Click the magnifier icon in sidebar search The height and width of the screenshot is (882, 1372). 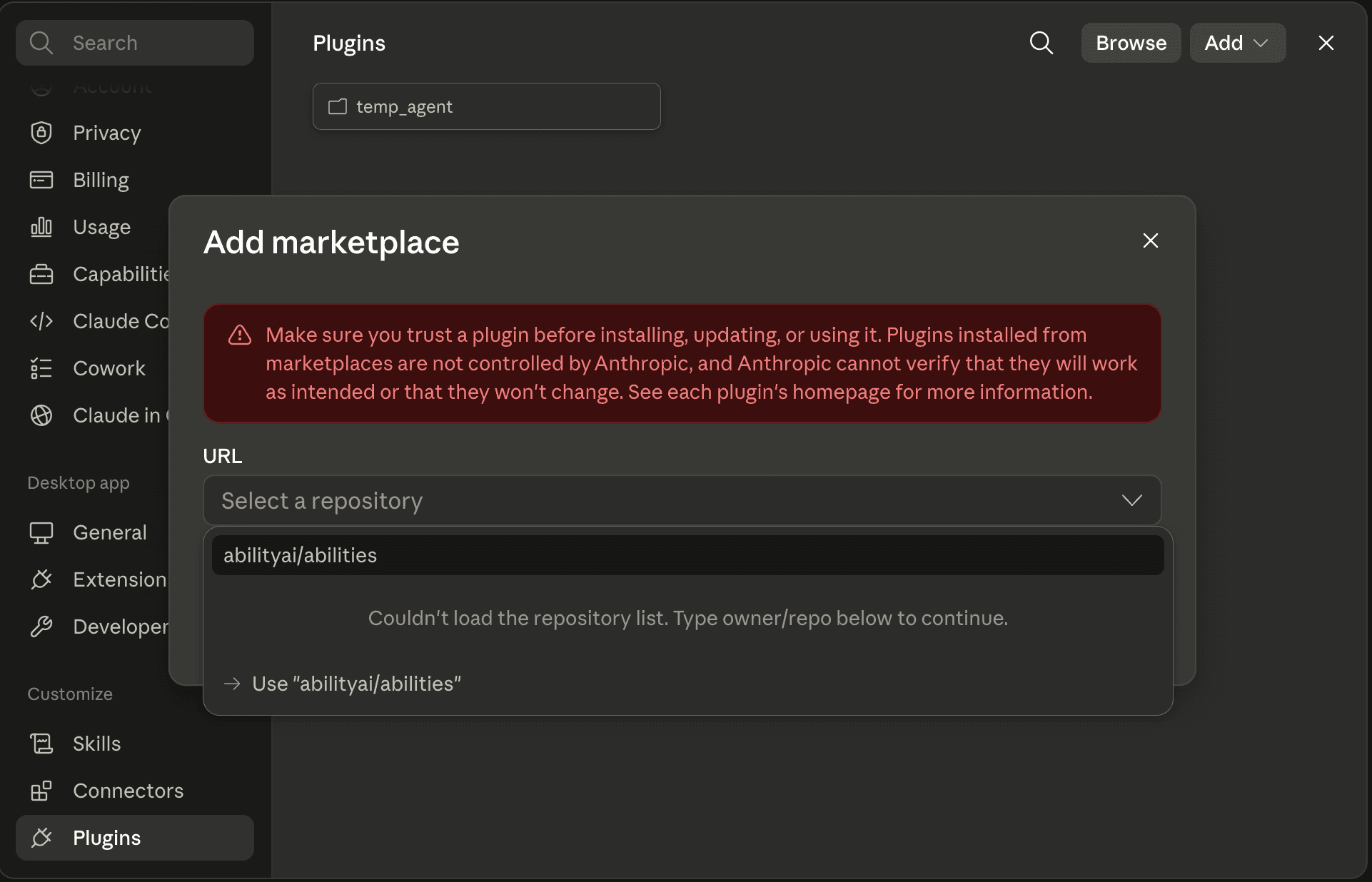[41, 43]
